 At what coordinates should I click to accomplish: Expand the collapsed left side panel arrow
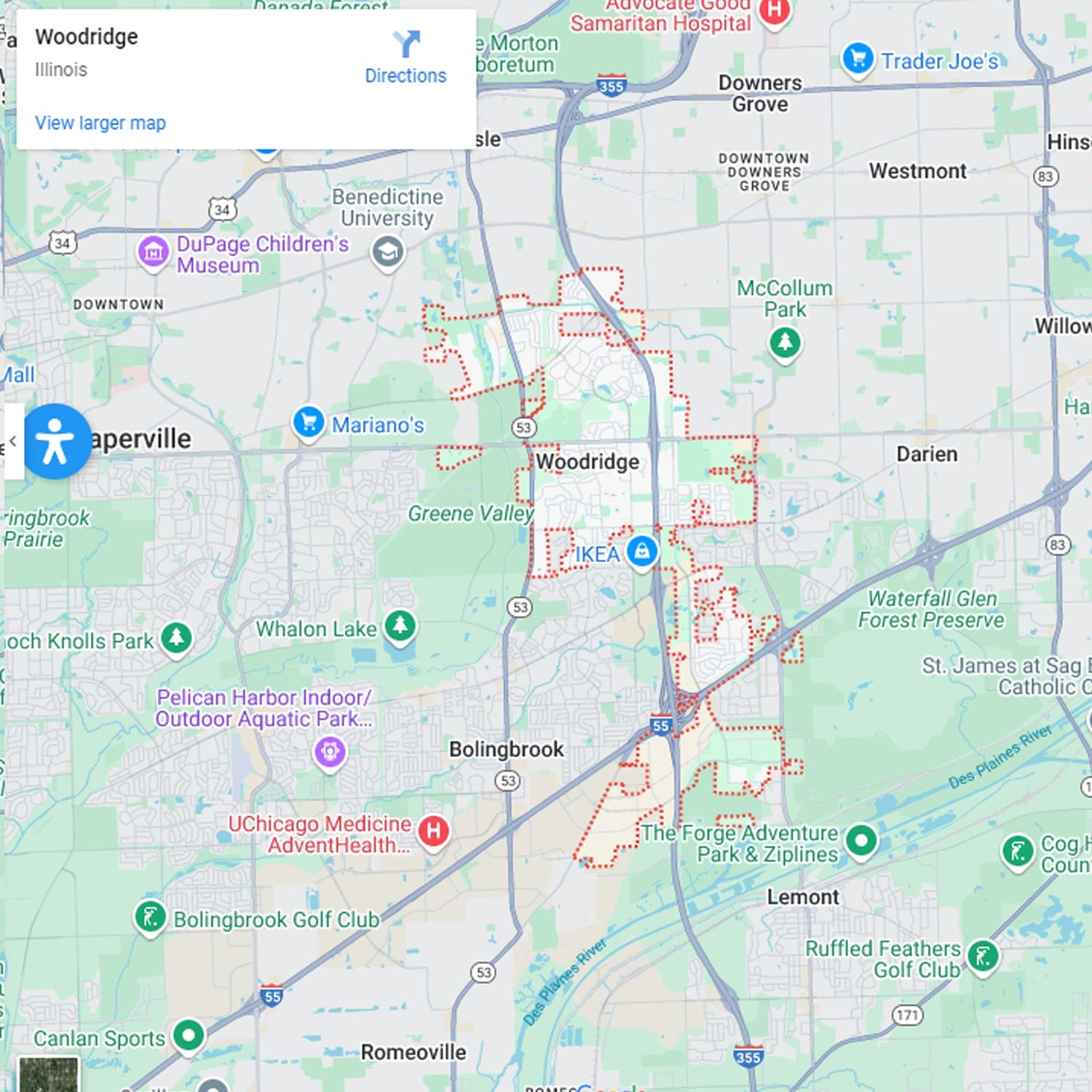[13, 441]
